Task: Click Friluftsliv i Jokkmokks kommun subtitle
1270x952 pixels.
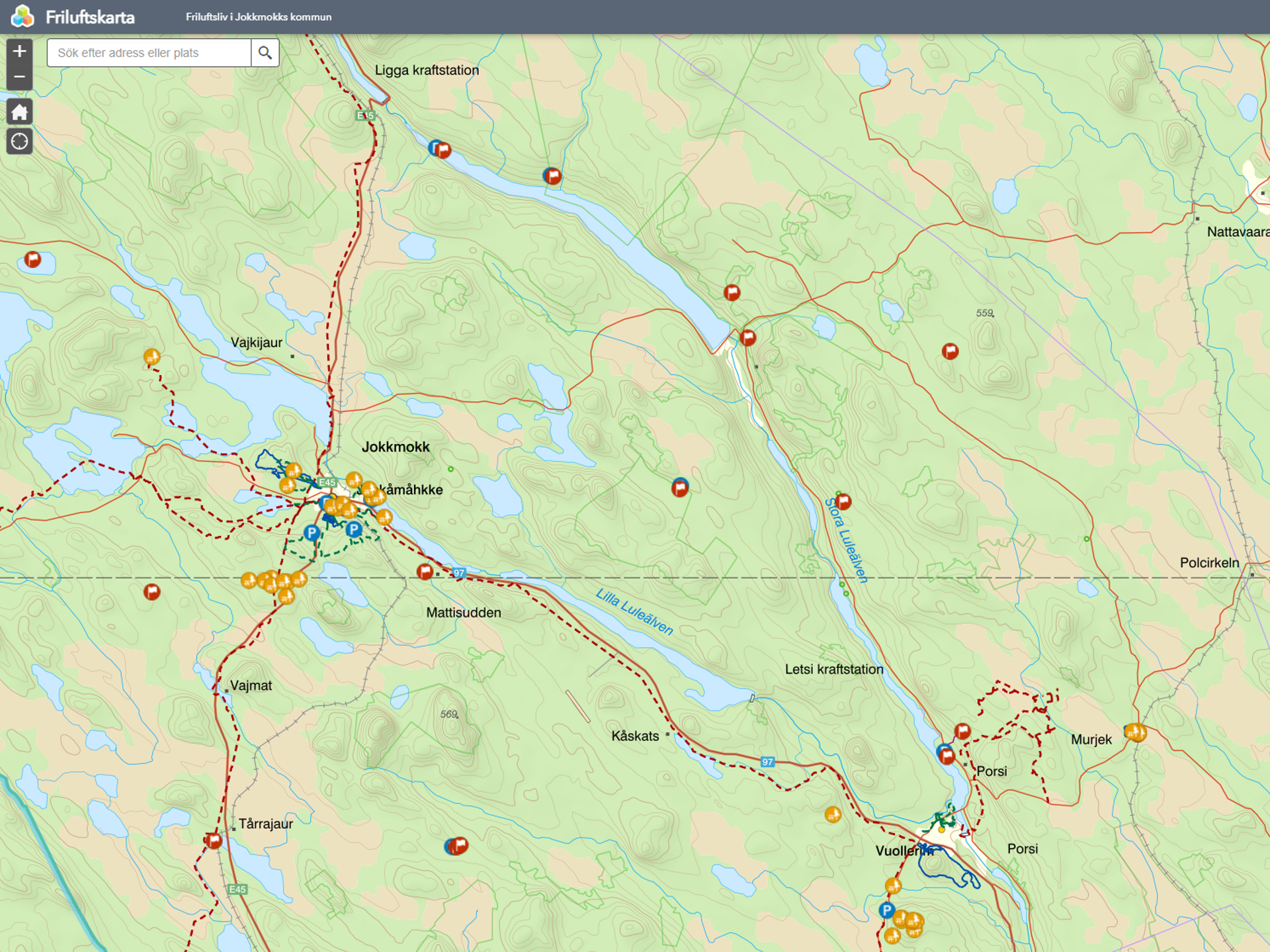Action: click(259, 17)
